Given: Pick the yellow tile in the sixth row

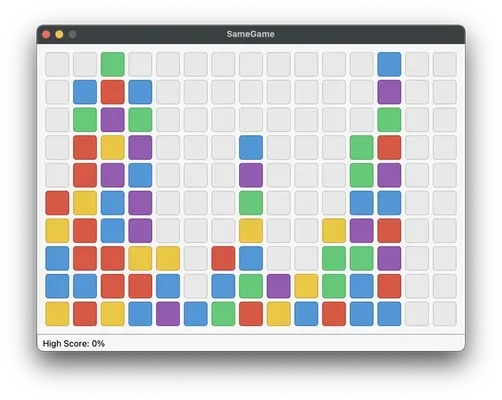Looking at the screenshot, I should (85, 203).
